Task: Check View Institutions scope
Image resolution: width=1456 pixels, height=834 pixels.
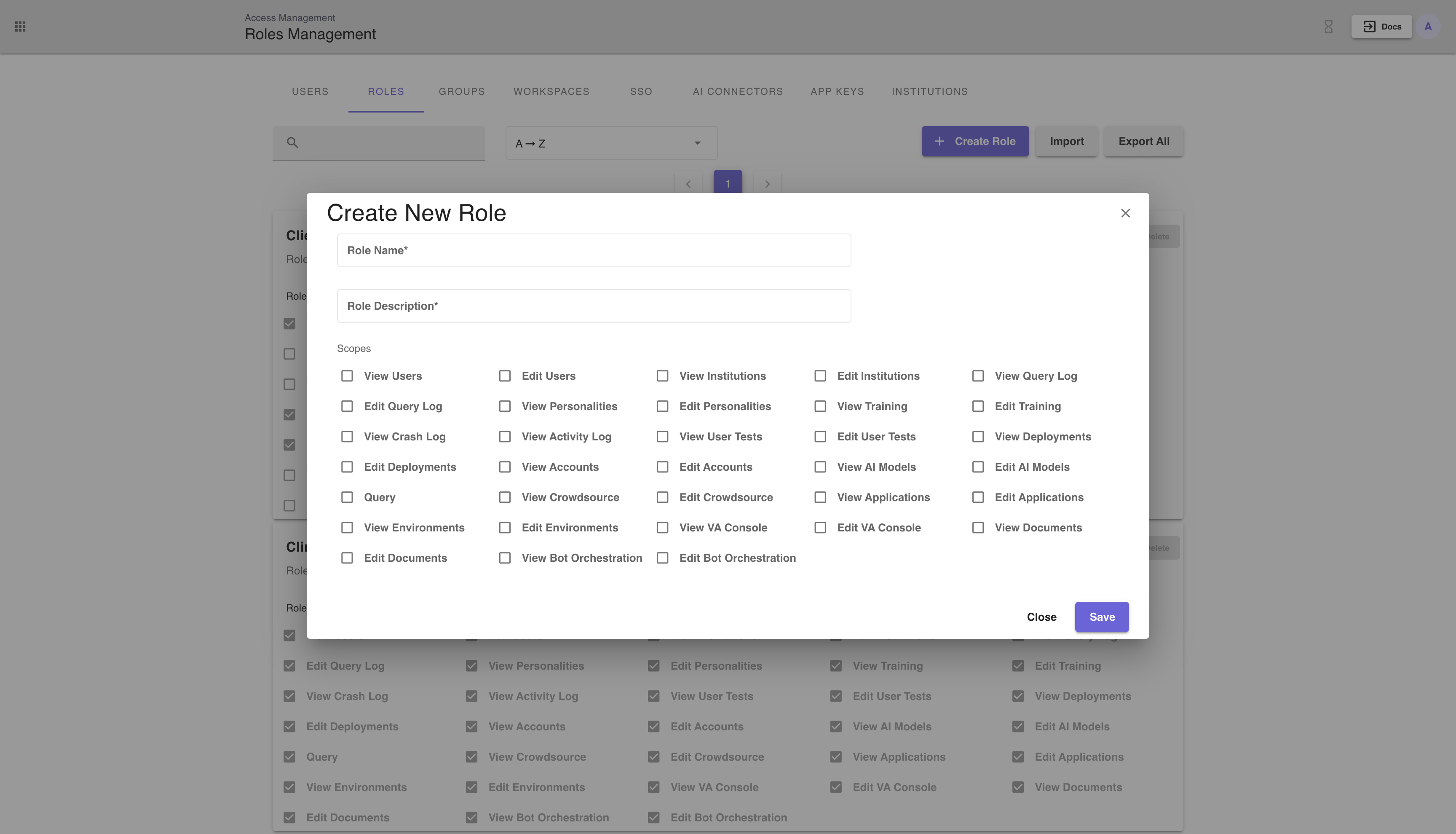Action: point(662,376)
